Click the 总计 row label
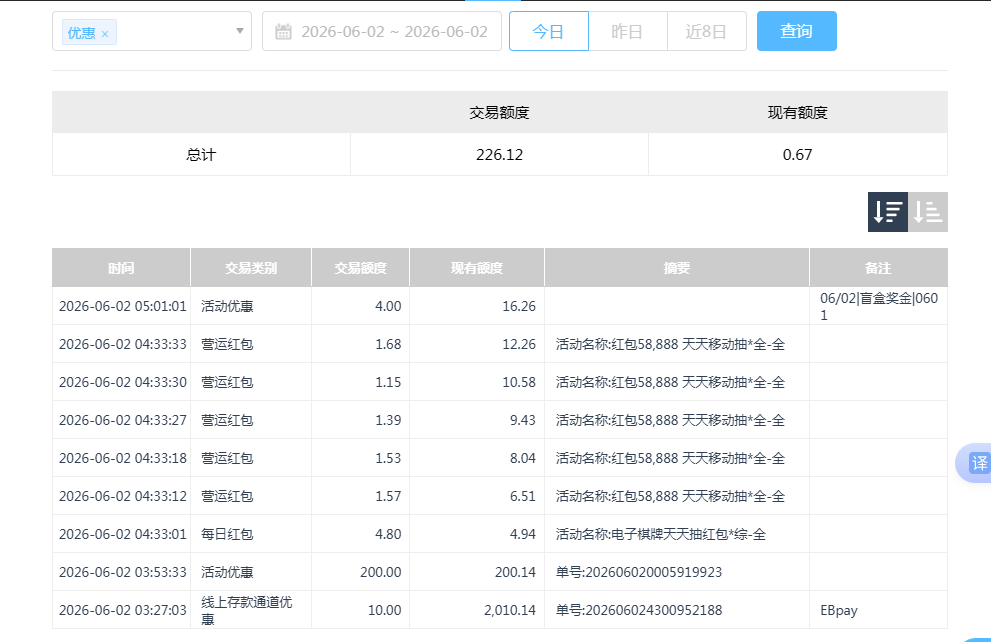Screen dimensions: 991x642 [x=201, y=155]
